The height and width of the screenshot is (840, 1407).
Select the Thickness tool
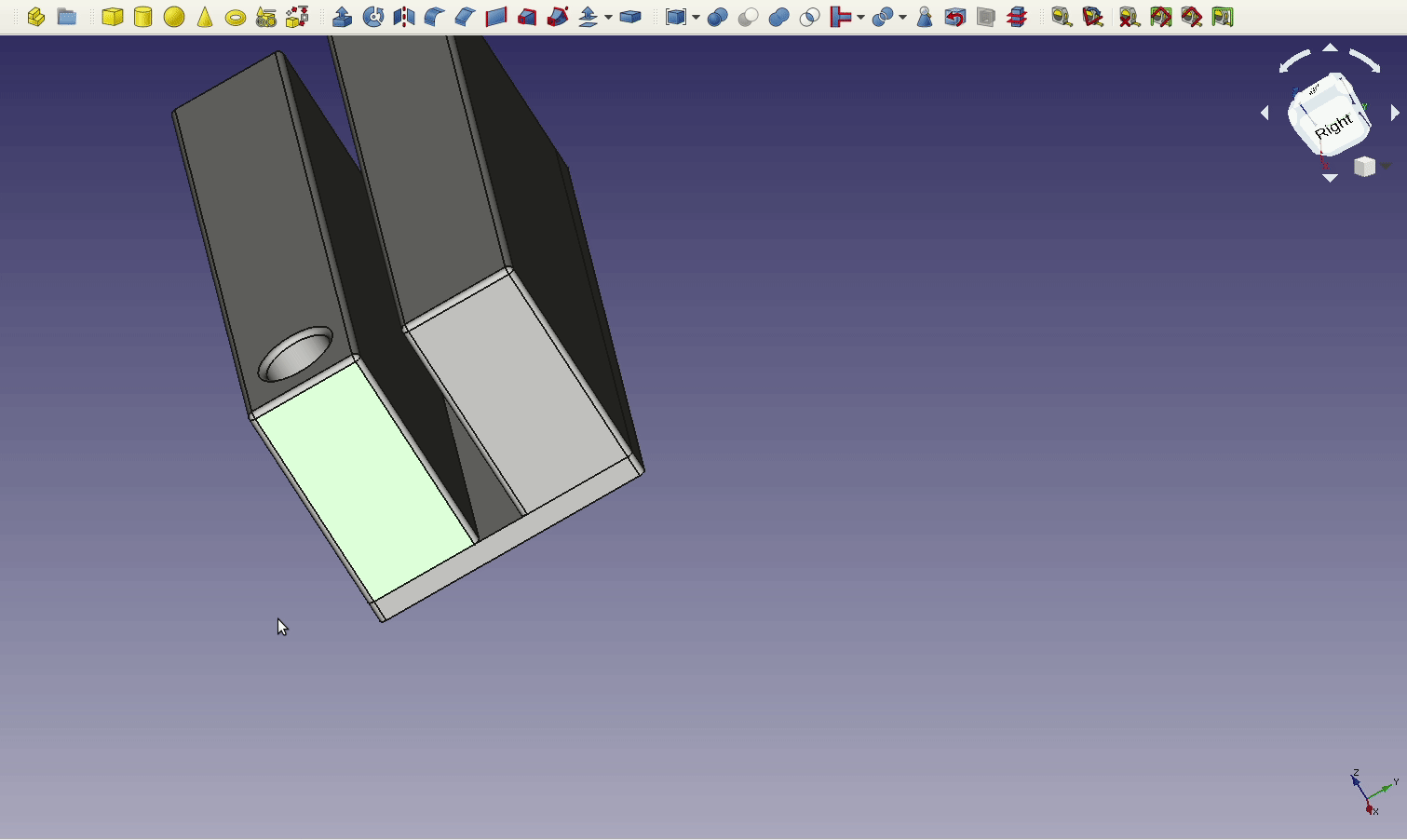(x=631, y=17)
